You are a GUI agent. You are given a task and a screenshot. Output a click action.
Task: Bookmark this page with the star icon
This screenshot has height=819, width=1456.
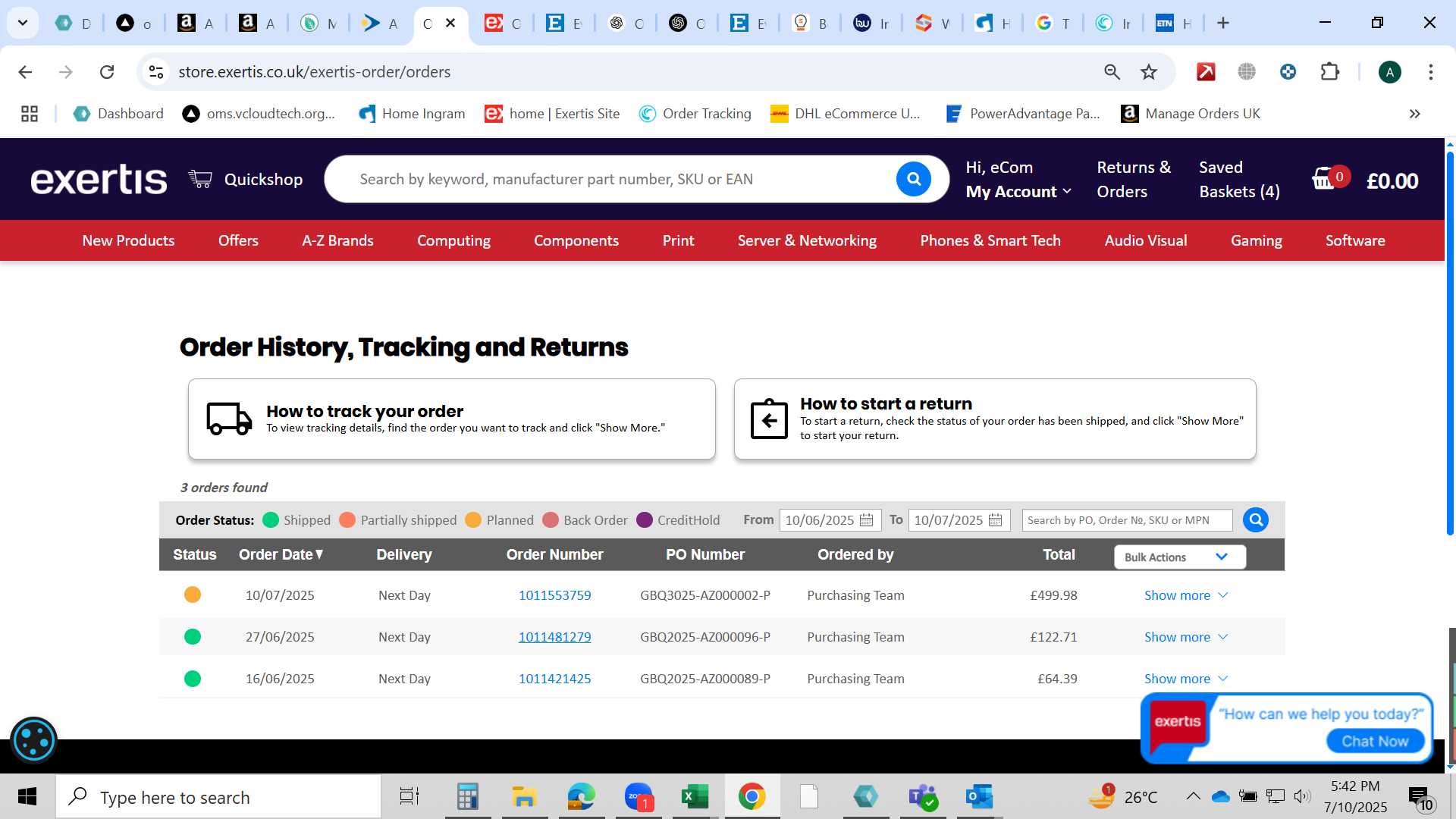tap(1149, 72)
